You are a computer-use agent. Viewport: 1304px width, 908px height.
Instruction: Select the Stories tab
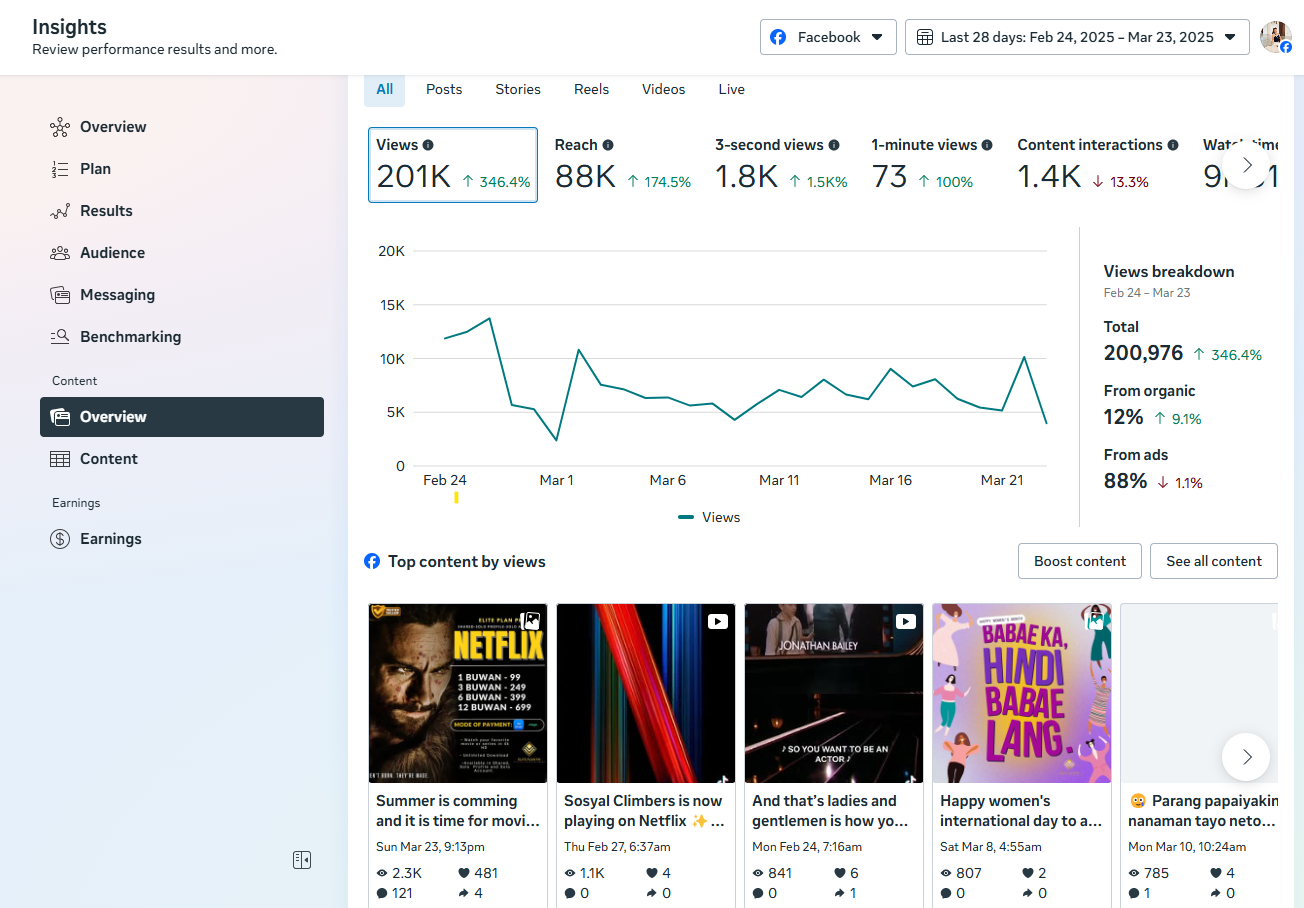(517, 89)
